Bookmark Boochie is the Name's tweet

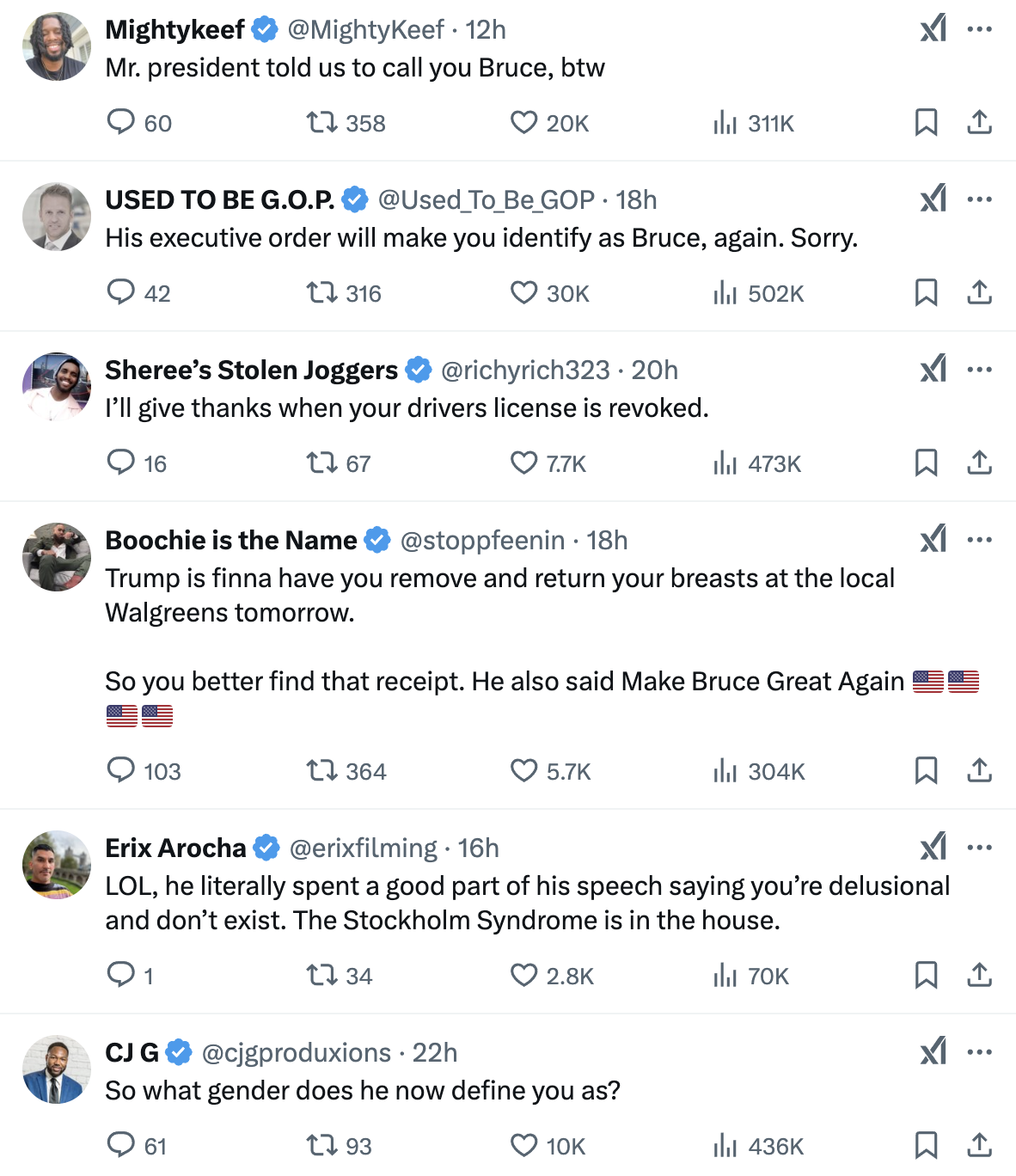926,771
